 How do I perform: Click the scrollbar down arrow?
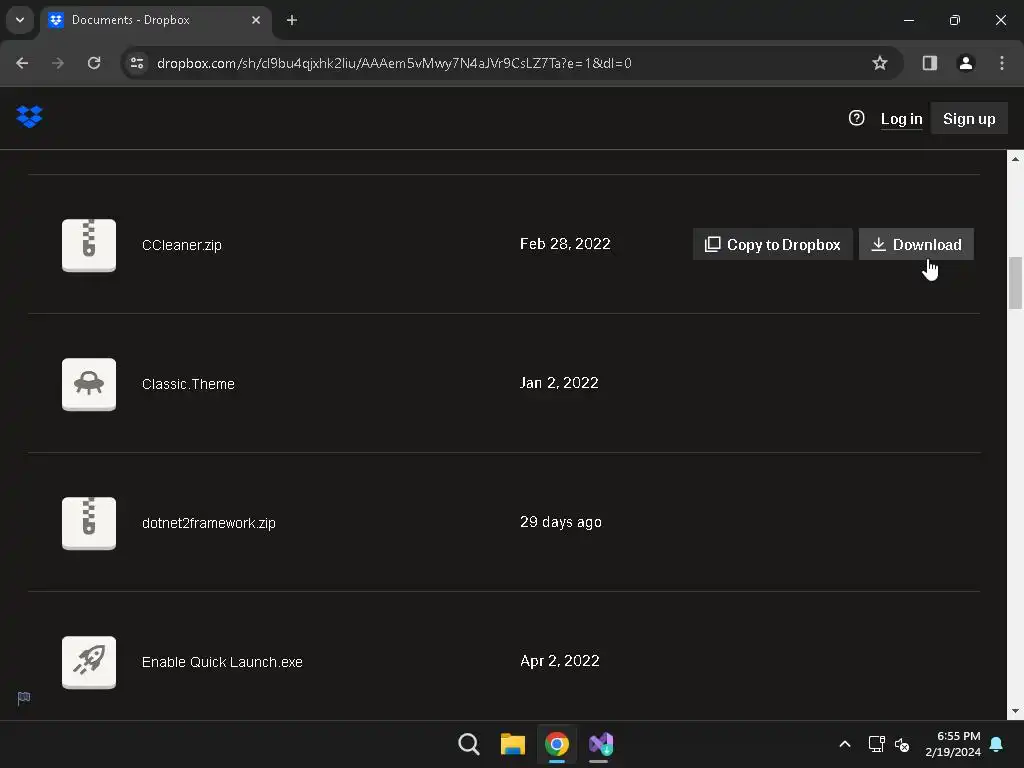pyautogui.click(x=1015, y=711)
